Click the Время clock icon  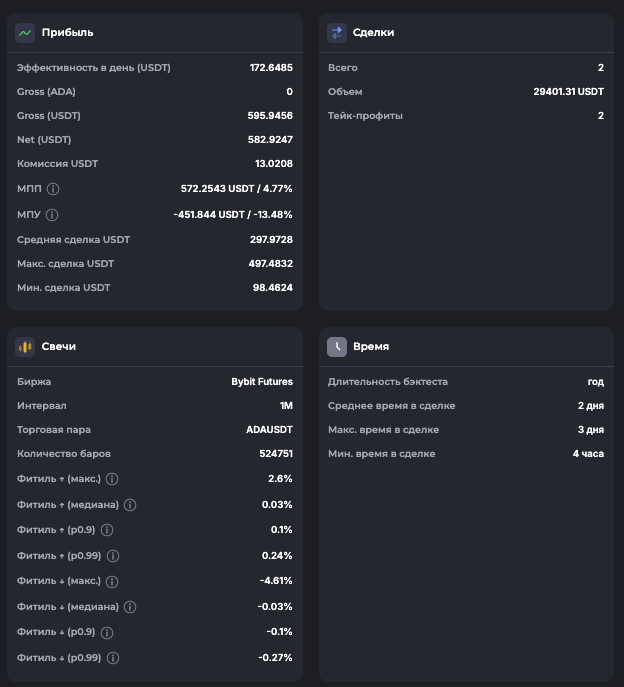337,346
